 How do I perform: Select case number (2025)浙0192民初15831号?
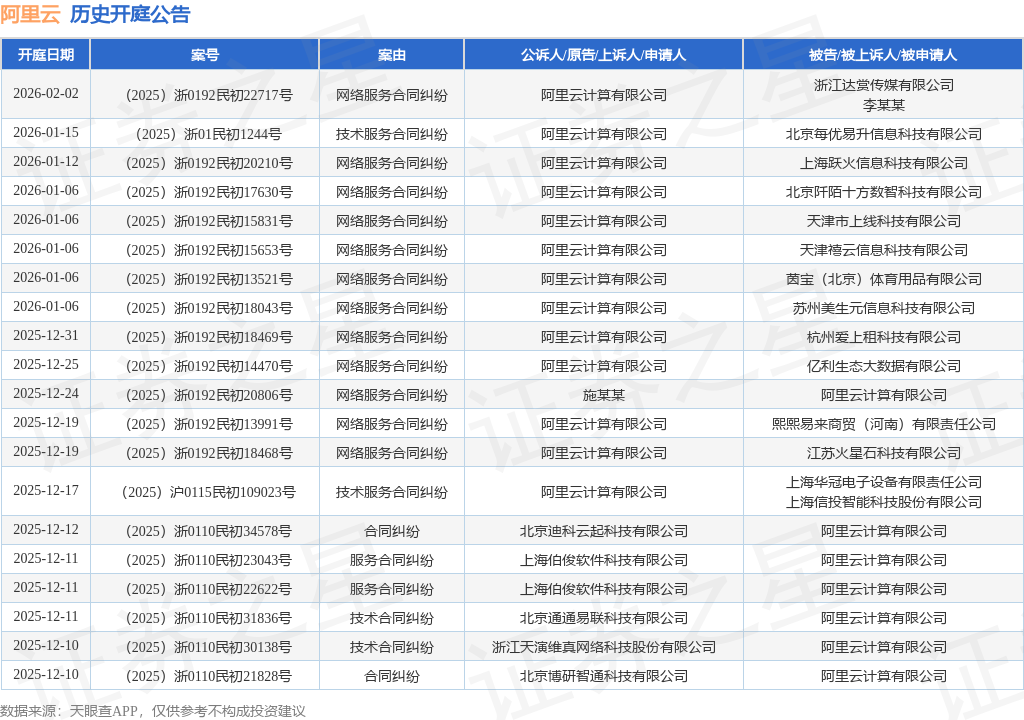209,221
